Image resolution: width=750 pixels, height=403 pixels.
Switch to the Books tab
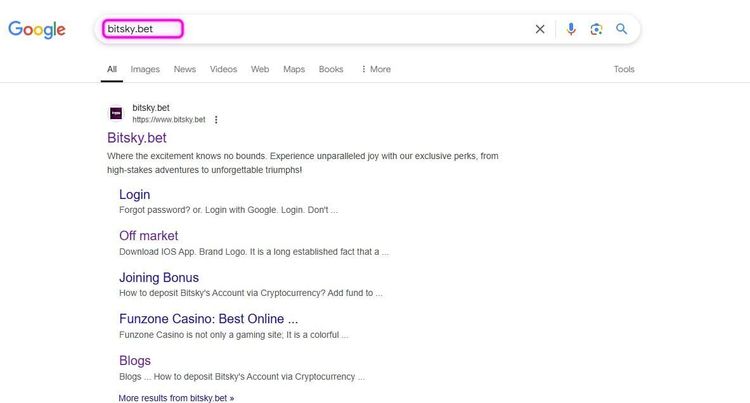coord(331,69)
